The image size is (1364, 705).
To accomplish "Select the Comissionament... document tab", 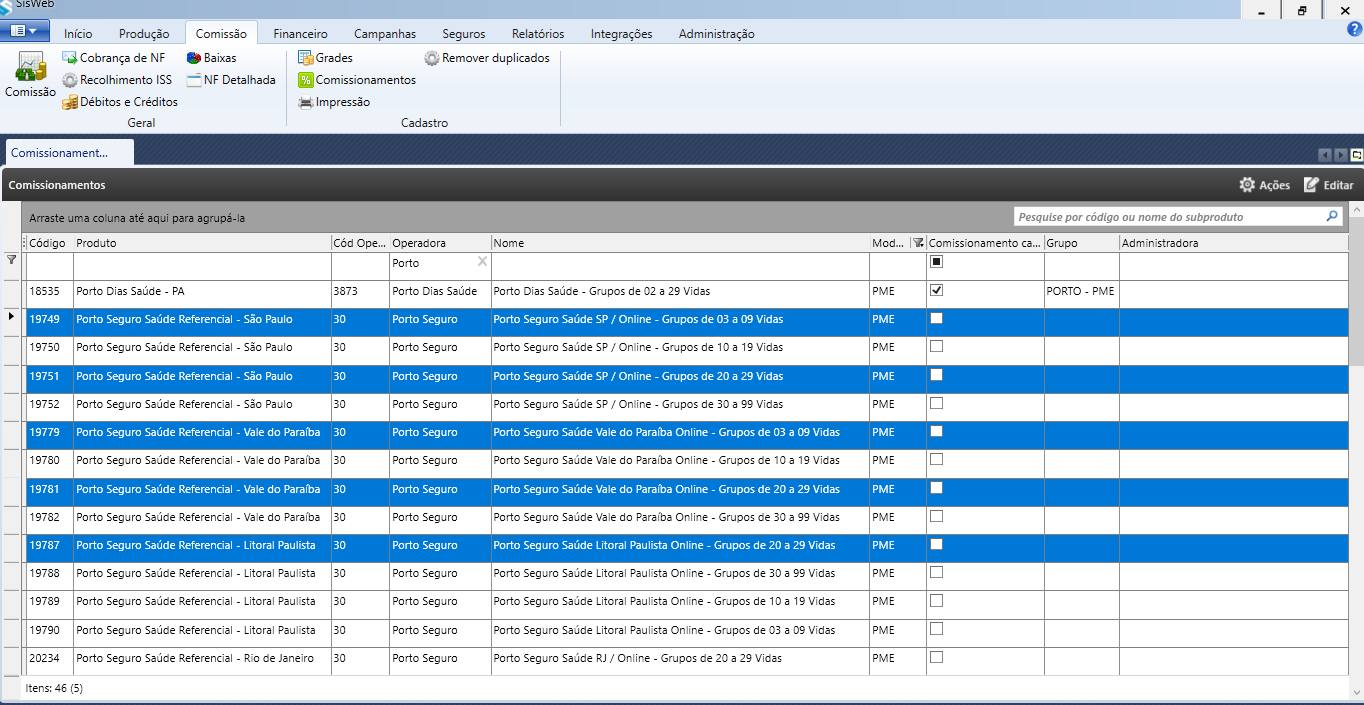I will click(70, 153).
